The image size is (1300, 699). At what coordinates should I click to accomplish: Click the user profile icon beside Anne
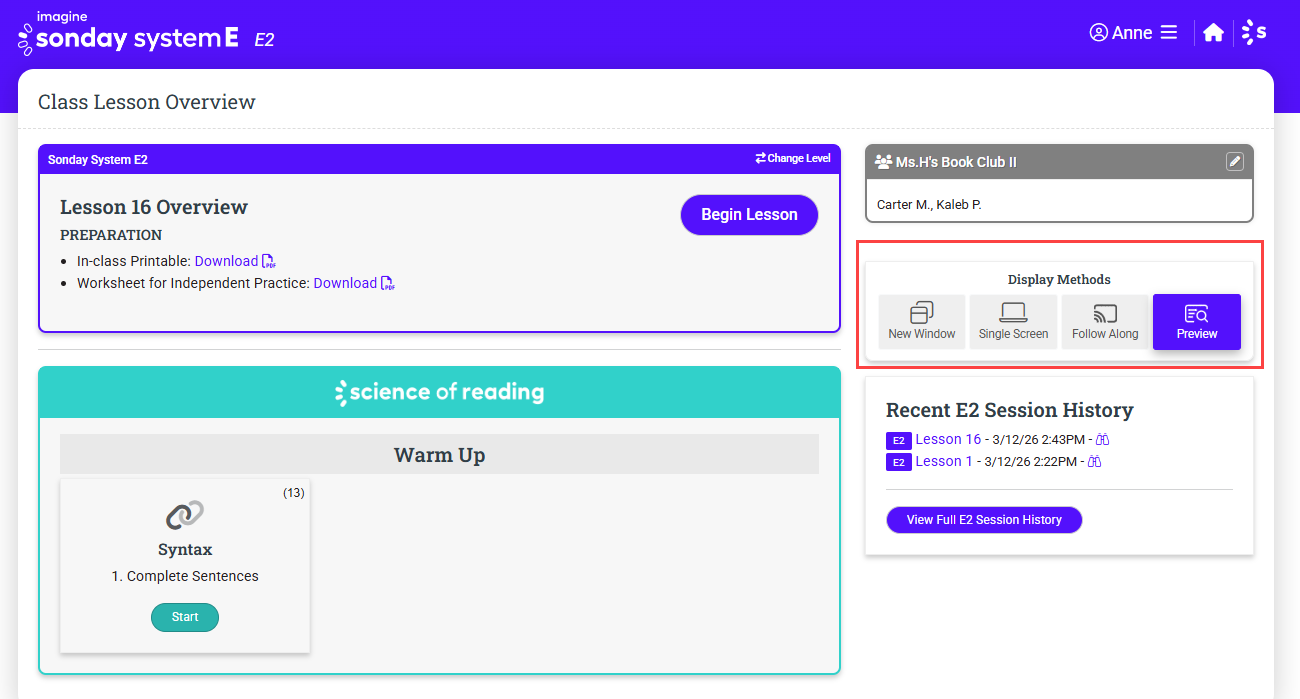[1098, 33]
